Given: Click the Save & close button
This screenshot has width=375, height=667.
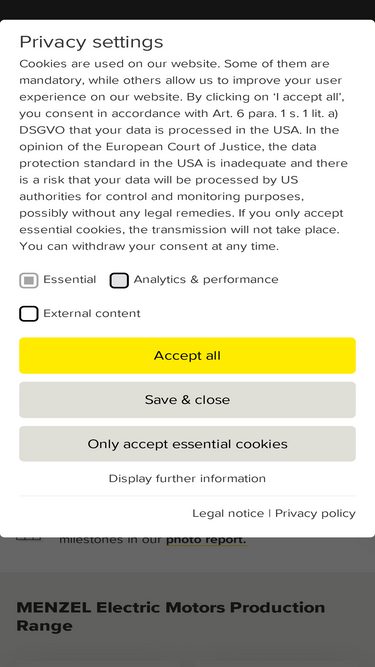Looking at the screenshot, I should coord(188,400).
